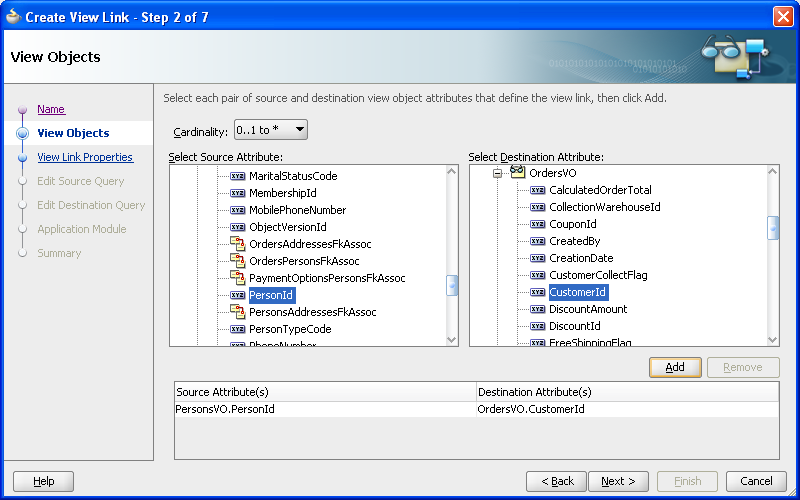Select DiscountId destination attribute

point(574,326)
